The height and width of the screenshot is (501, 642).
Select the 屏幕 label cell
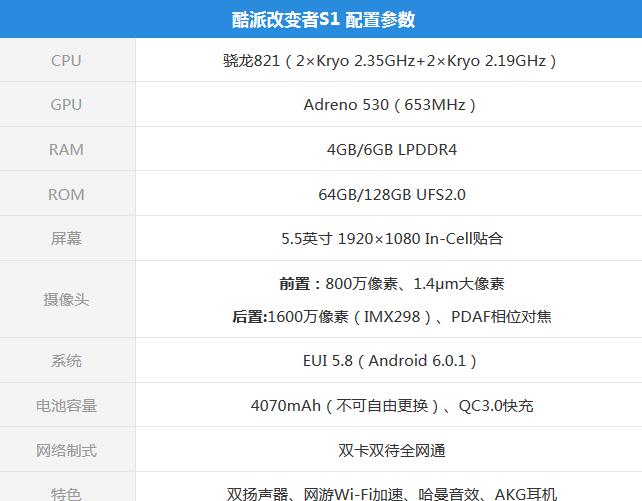pos(68,238)
